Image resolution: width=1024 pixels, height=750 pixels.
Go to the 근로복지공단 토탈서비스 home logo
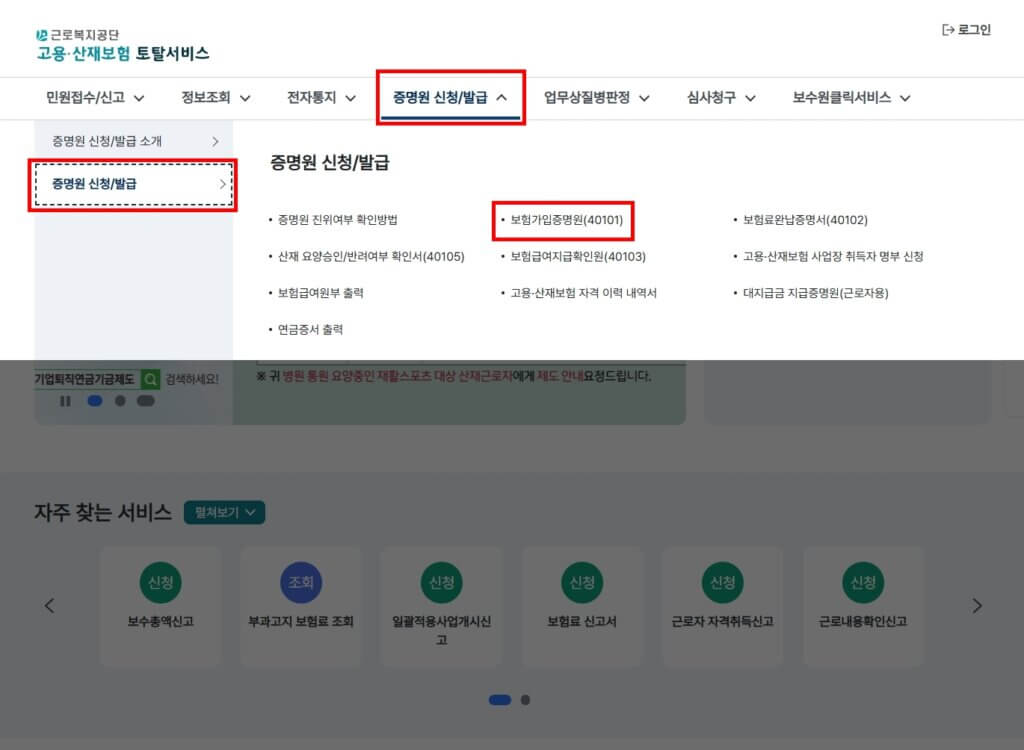pyautogui.click(x=122, y=45)
